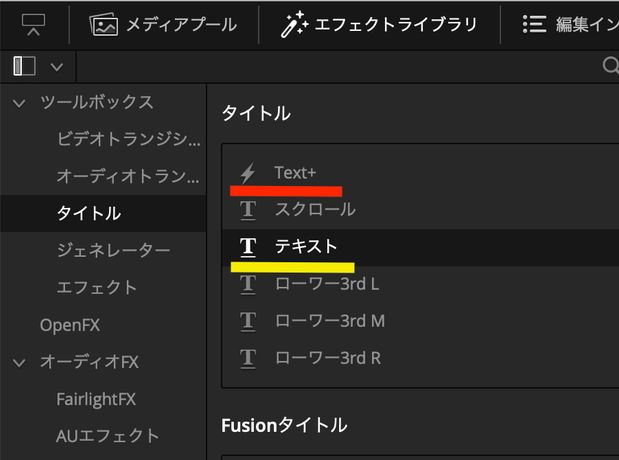Toggle the sidebar panel view icon
The image size is (619, 460).
[24, 66]
